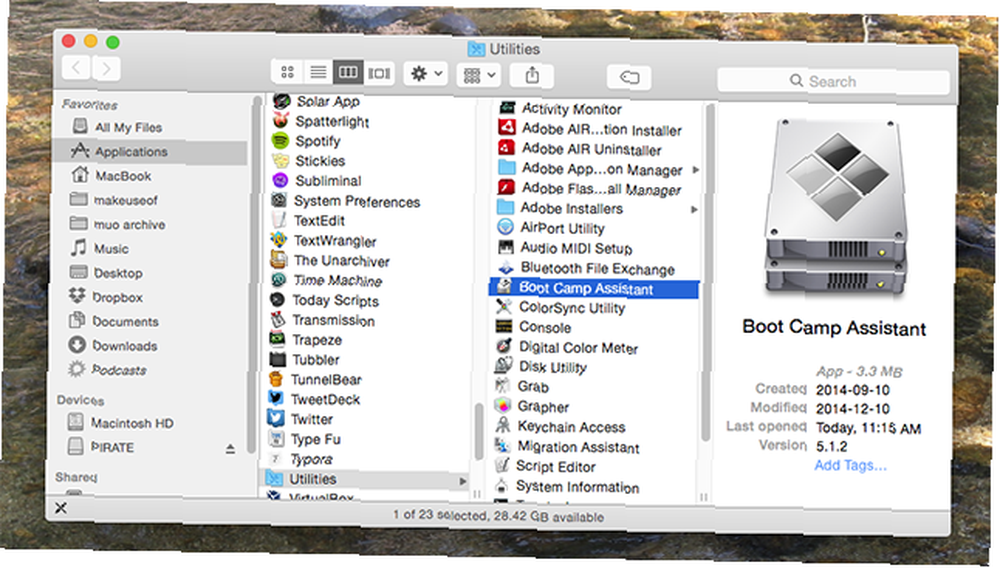
Task: Open the Arrange items dropdown
Action: 480,75
